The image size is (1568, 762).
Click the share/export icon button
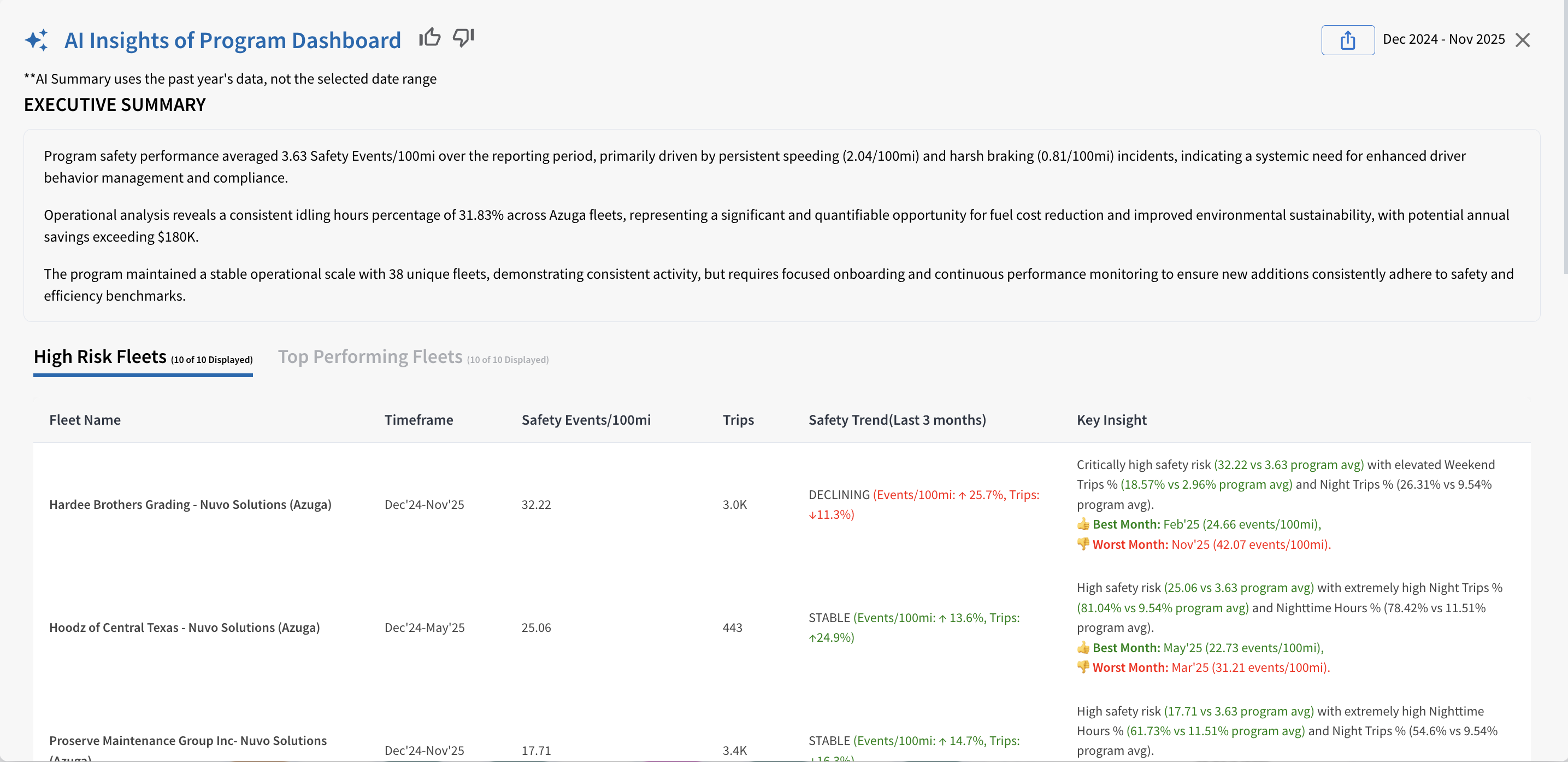(1347, 40)
